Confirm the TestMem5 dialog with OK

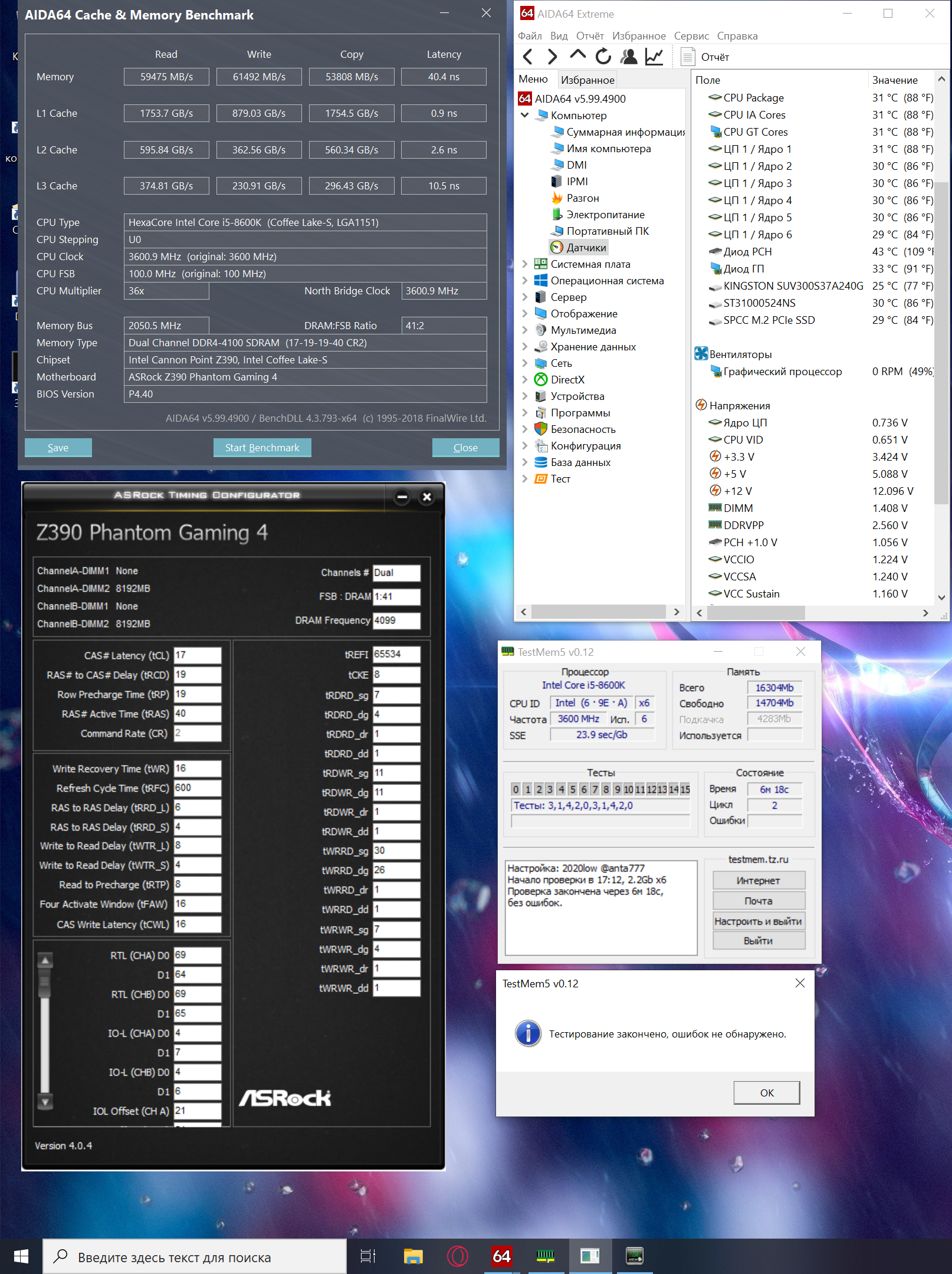pos(767,1093)
